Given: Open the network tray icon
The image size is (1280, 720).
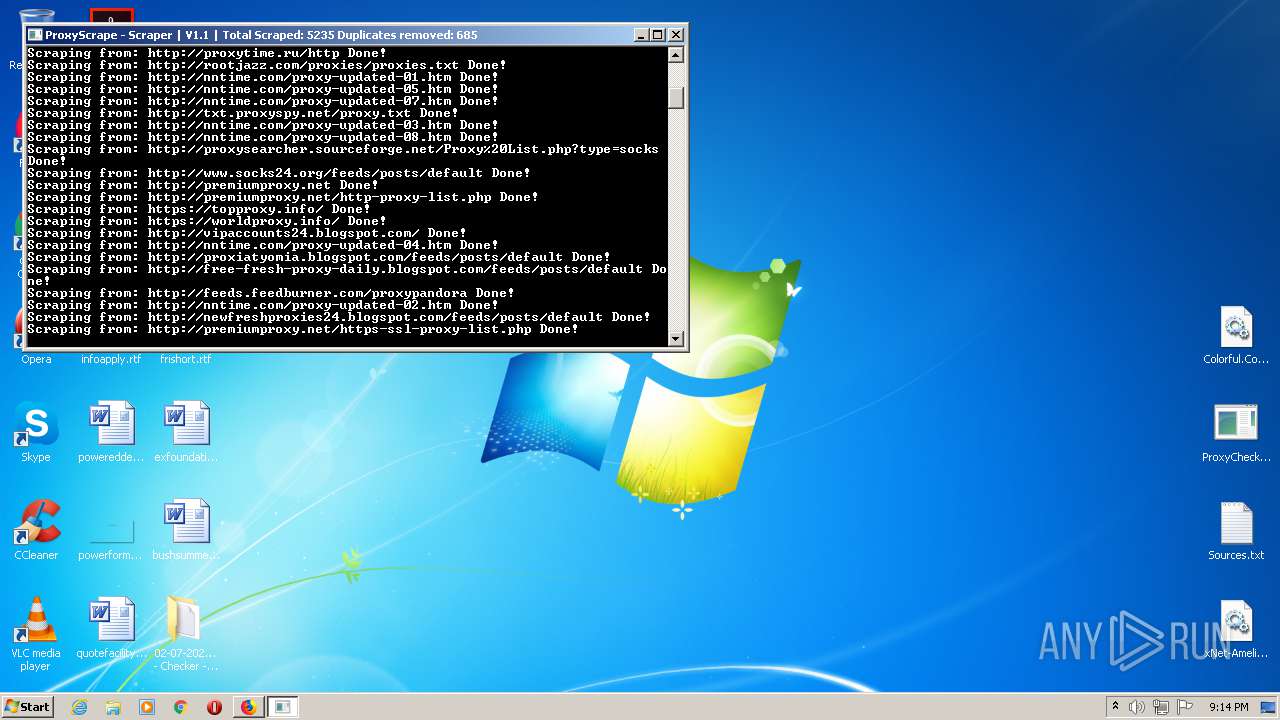Looking at the screenshot, I should pos(1161,707).
